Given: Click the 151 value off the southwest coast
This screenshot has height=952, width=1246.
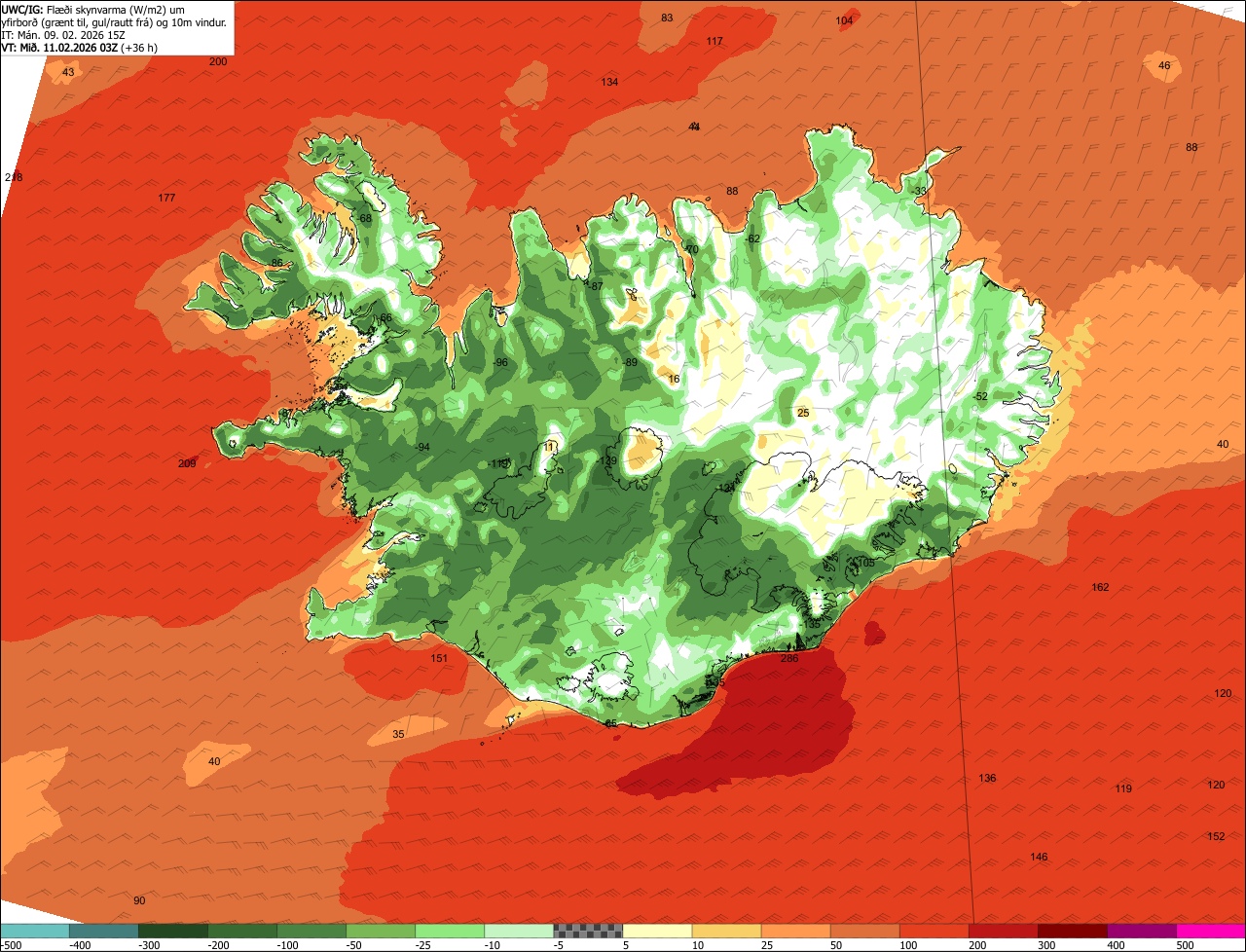Looking at the screenshot, I should pyautogui.click(x=439, y=659).
